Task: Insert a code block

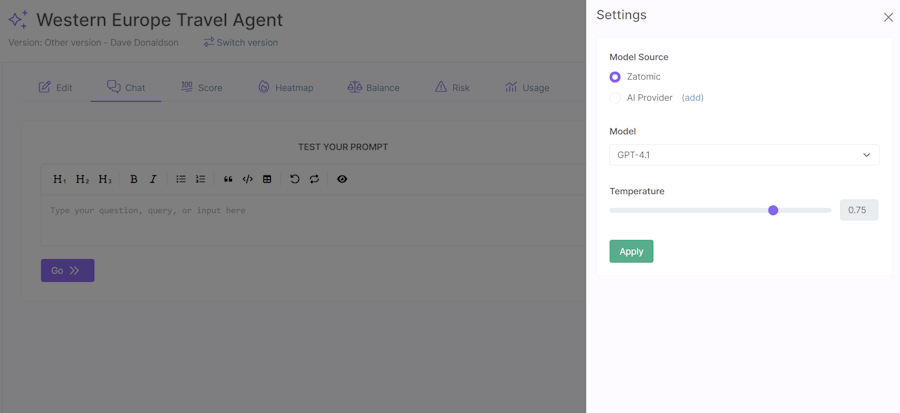Action: pyautogui.click(x=248, y=179)
